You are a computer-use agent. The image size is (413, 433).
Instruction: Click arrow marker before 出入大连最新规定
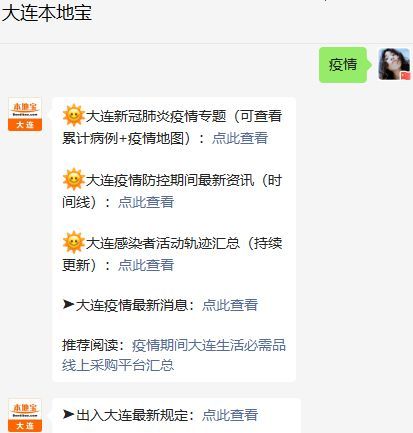68,414
